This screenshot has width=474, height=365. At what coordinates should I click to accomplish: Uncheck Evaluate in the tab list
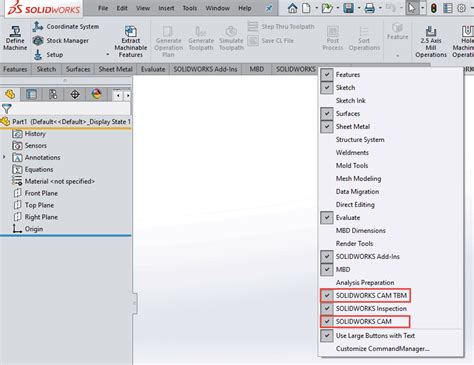[327, 217]
